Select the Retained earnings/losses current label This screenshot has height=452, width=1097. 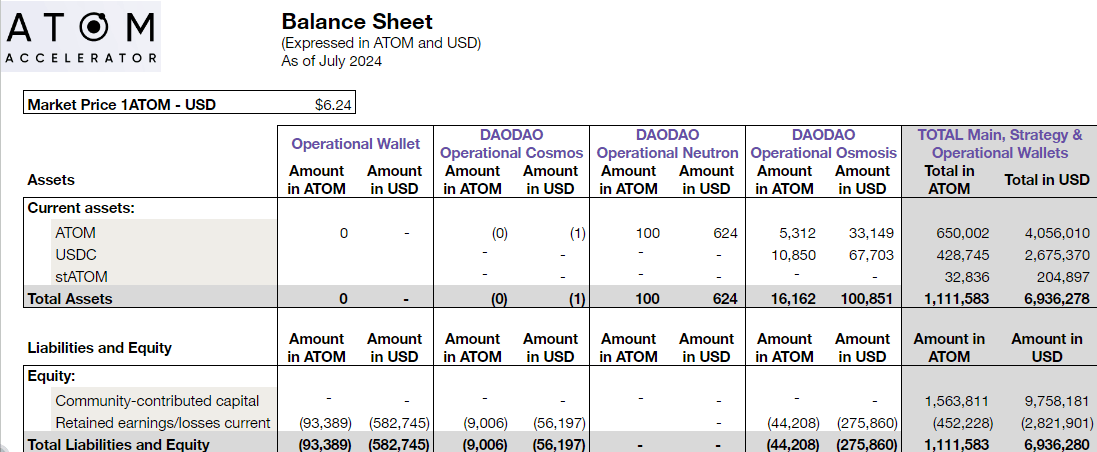162,423
